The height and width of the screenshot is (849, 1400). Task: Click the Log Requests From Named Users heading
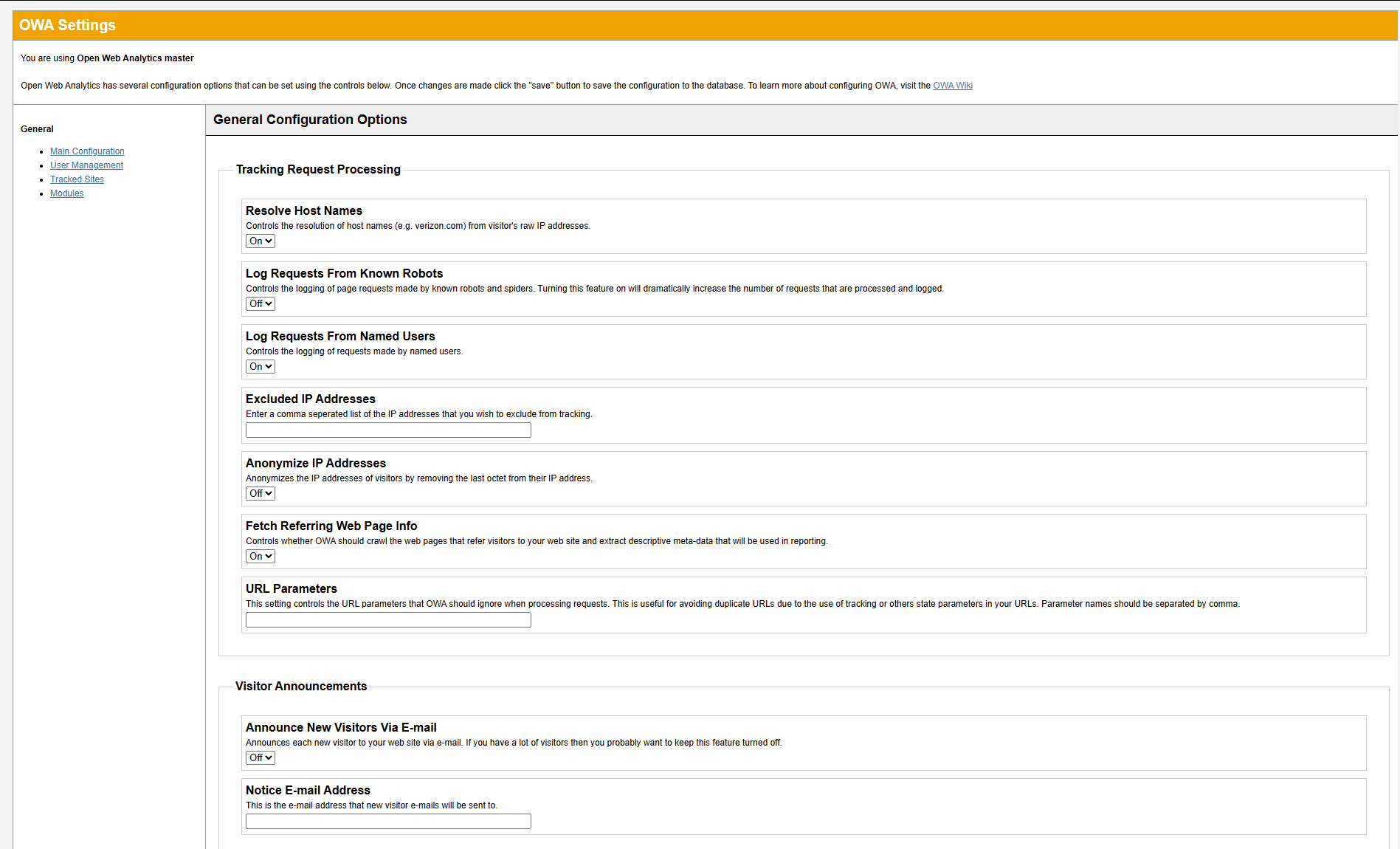pyautogui.click(x=340, y=337)
